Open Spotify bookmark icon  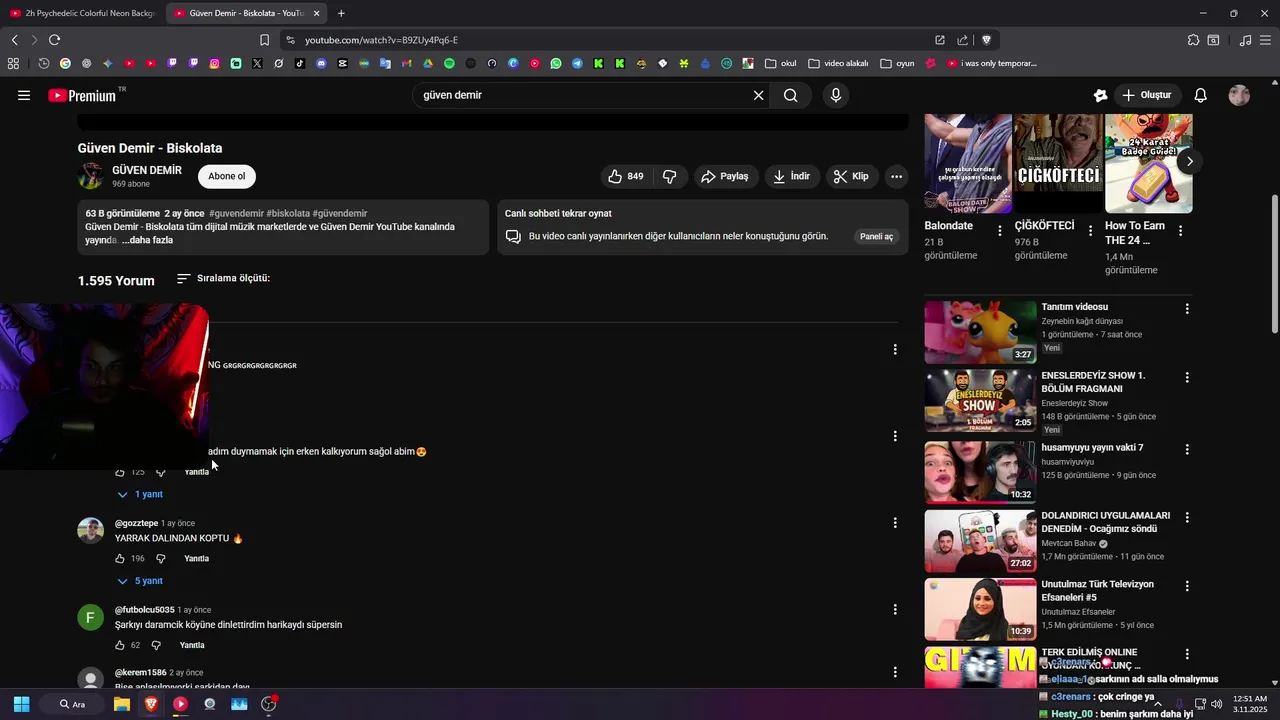point(449,63)
